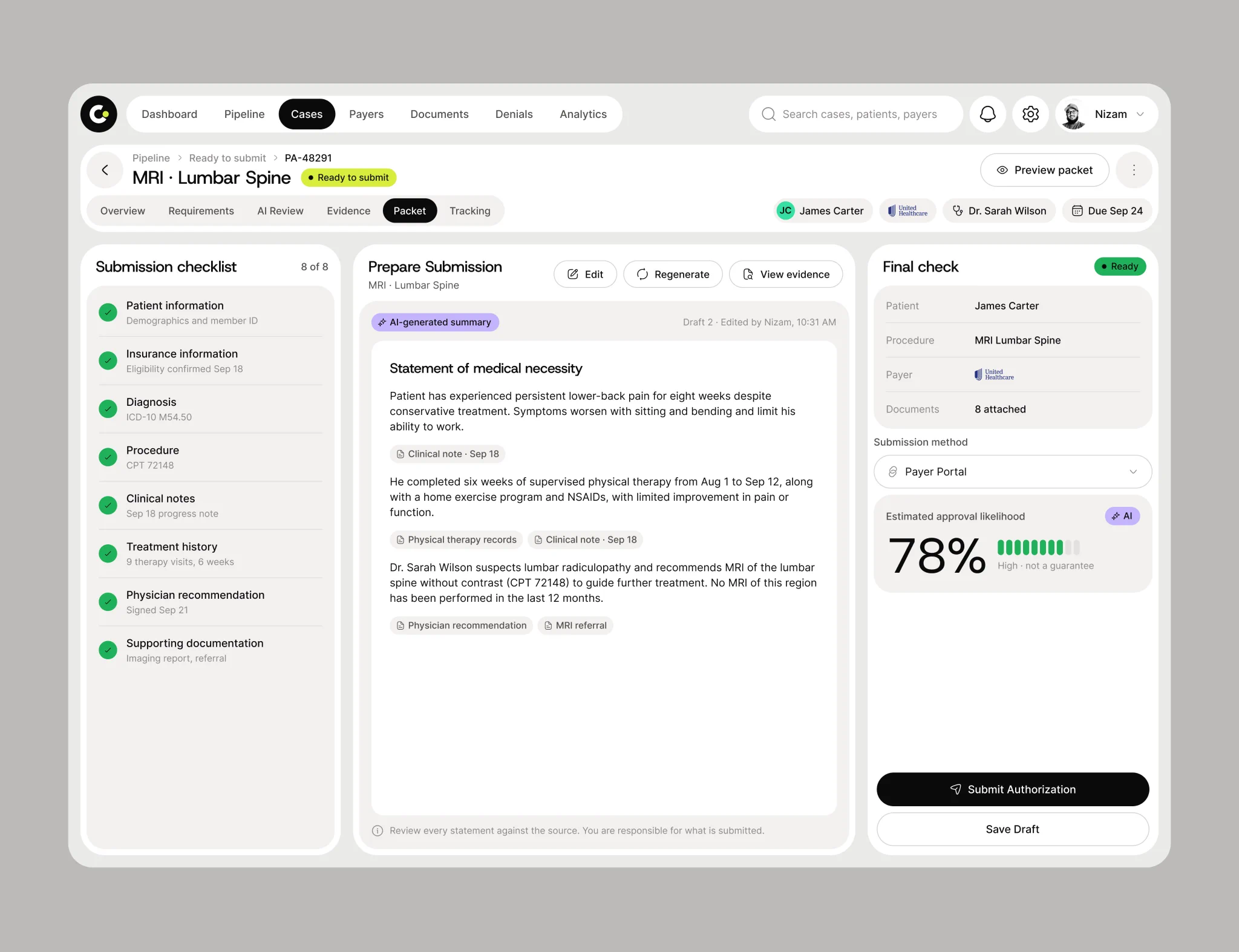The height and width of the screenshot is (952, 1239).
Task: Click the AI-generated summary badge
Action: (435, 322)
